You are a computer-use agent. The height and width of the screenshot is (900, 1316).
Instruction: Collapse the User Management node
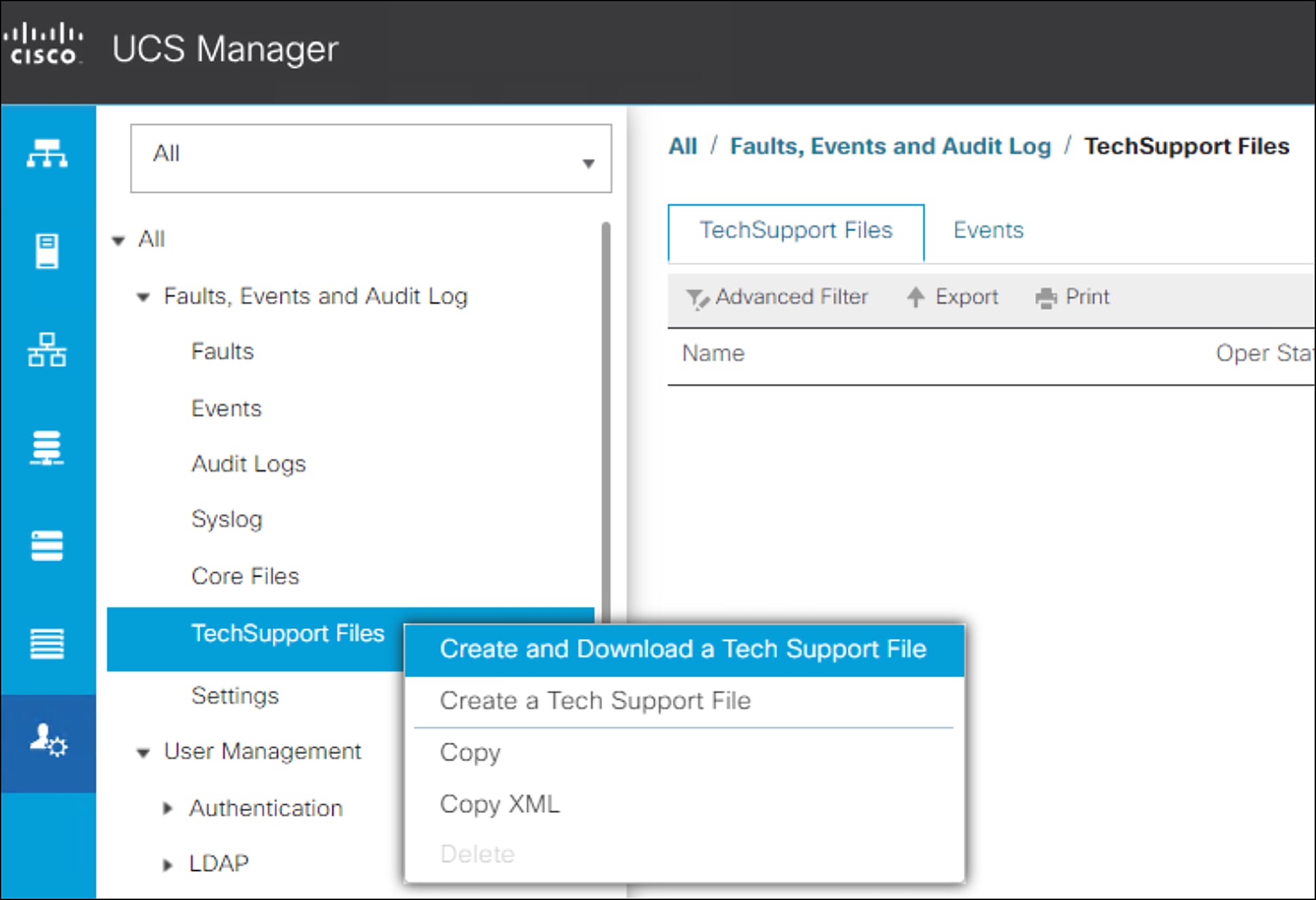point(143,752)
